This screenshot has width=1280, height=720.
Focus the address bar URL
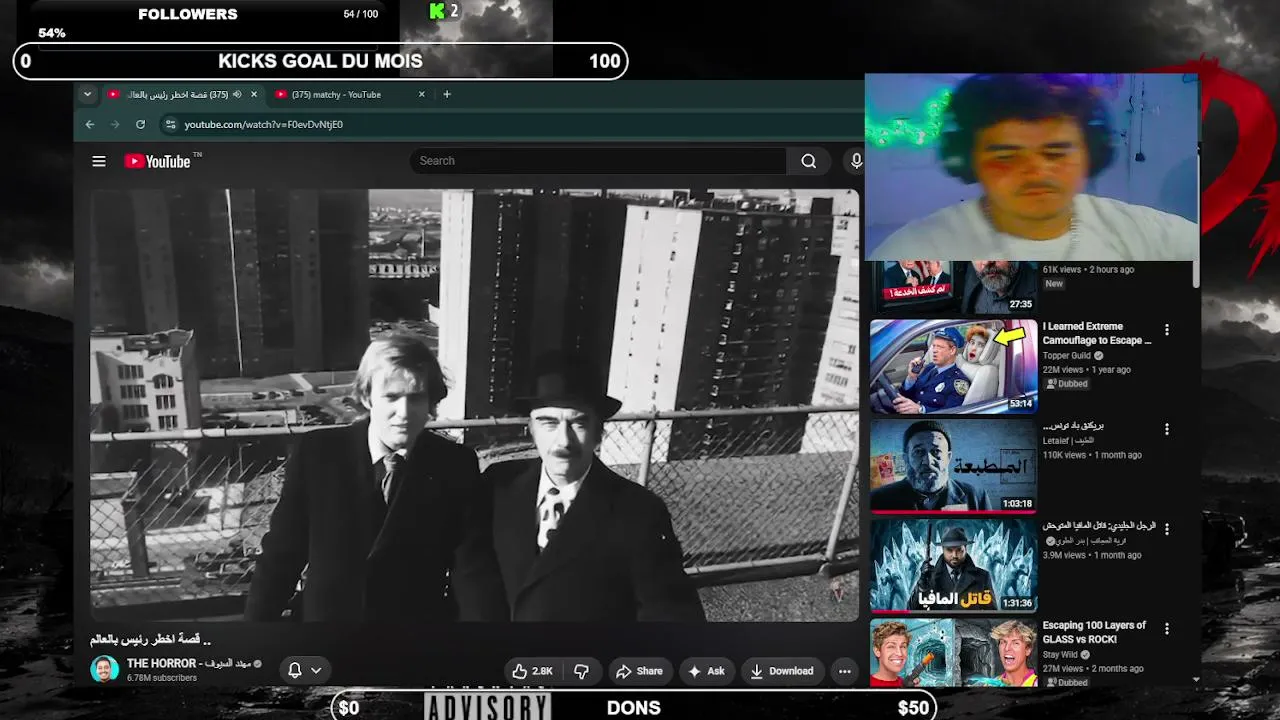coord(264,124)
